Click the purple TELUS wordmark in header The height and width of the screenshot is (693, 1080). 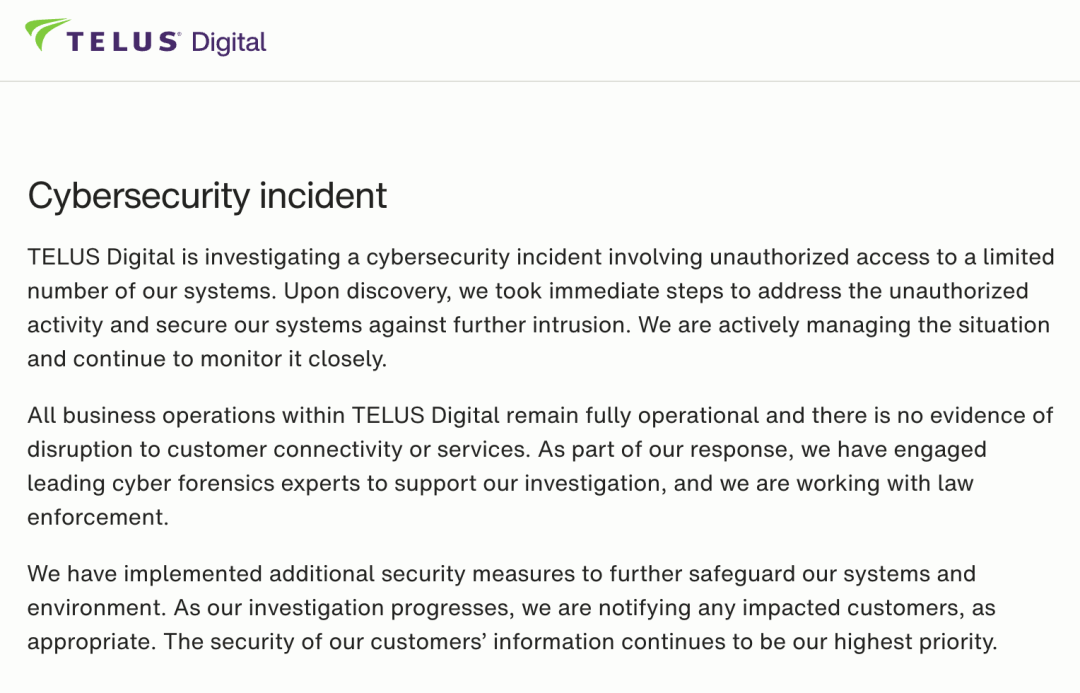(x=122, y=42)
